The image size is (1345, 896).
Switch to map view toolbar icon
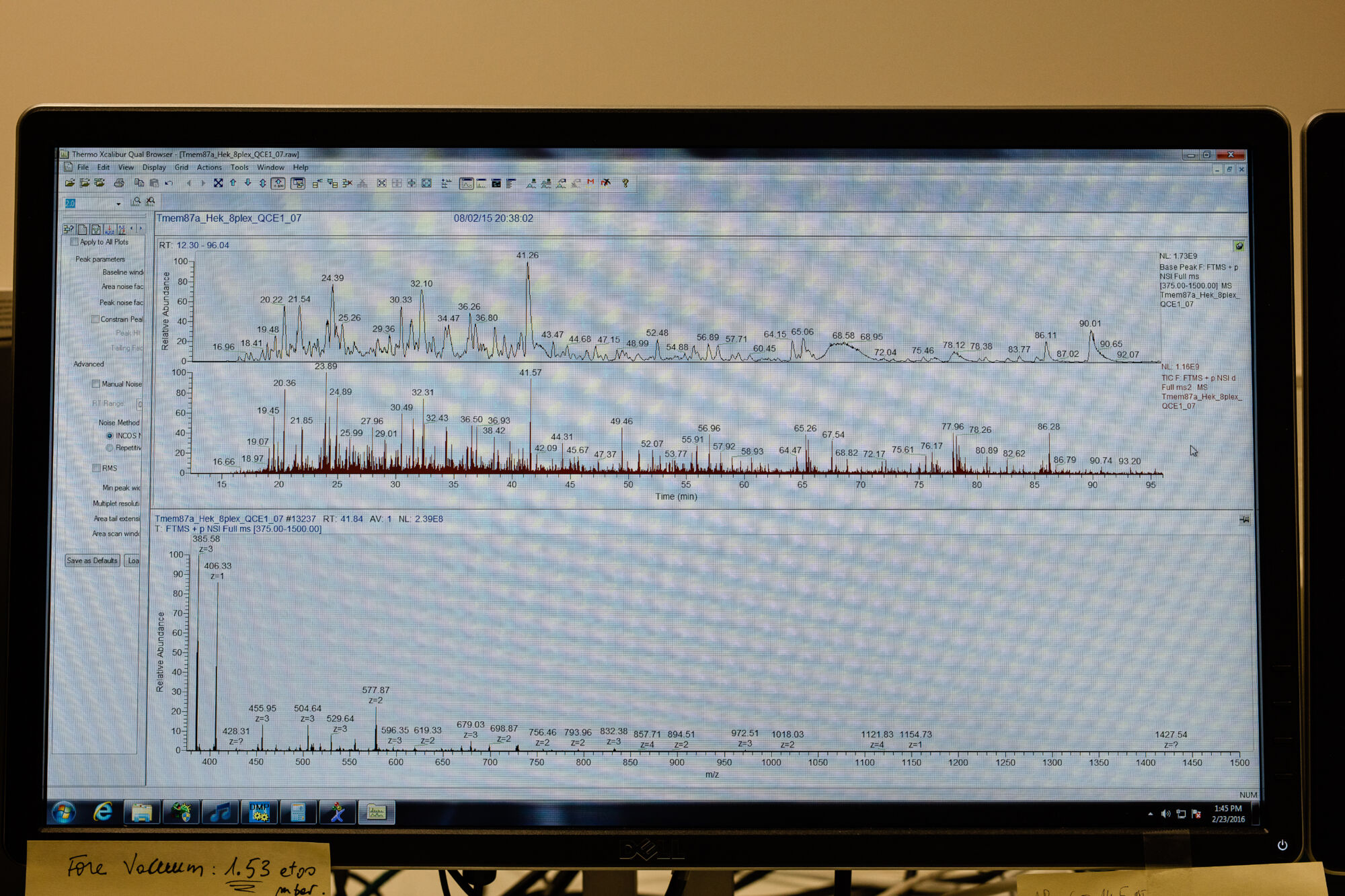[496, 183]
